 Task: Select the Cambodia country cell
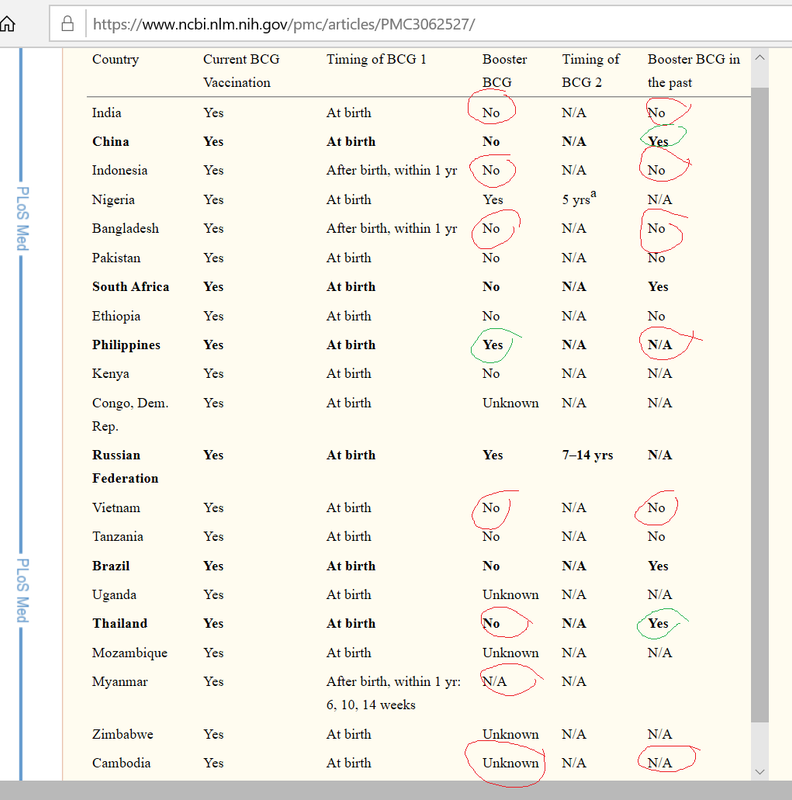[x=121, y=763]
